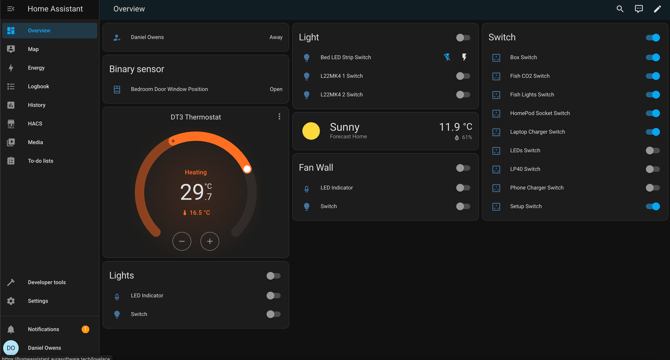Click the thermostat dial slider handle
Viewport: 670px width, 360px height.
point(247,169)
